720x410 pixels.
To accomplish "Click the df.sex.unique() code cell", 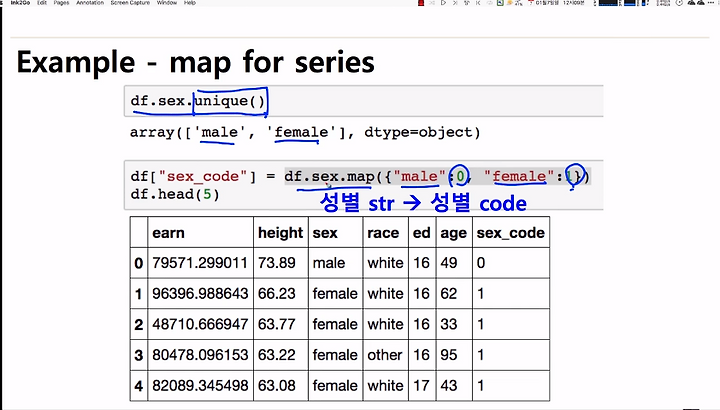I will [363, 101].
